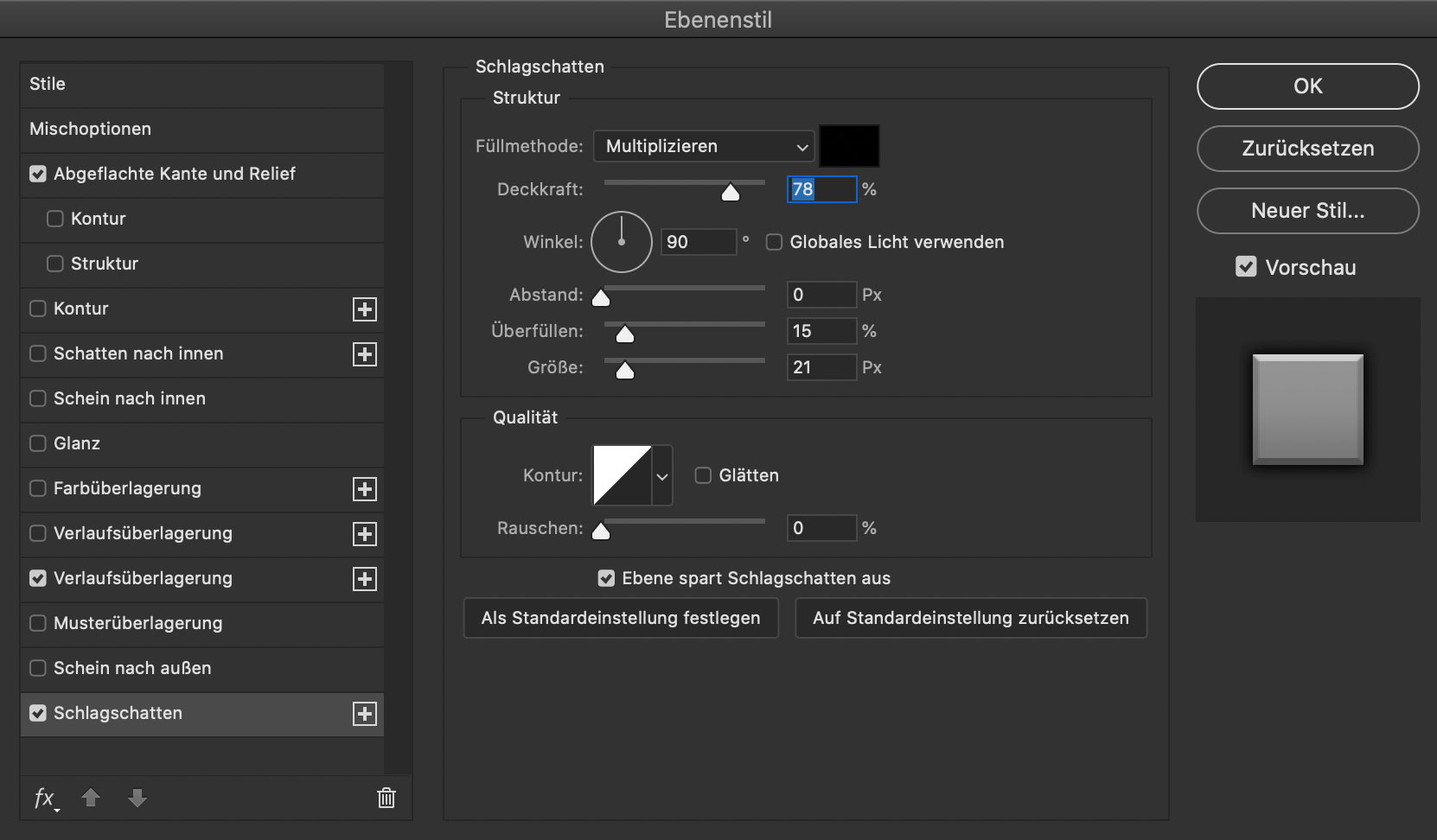Click the Deckkraft opacity slider handle
Viewport: 1437px width, 840px height.
point(731,192)
